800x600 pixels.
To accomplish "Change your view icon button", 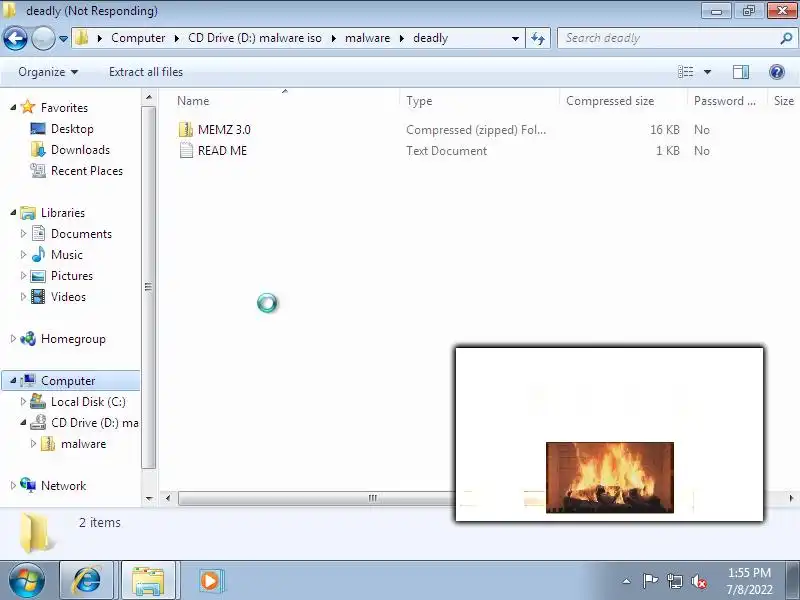I will click(685, 72).
